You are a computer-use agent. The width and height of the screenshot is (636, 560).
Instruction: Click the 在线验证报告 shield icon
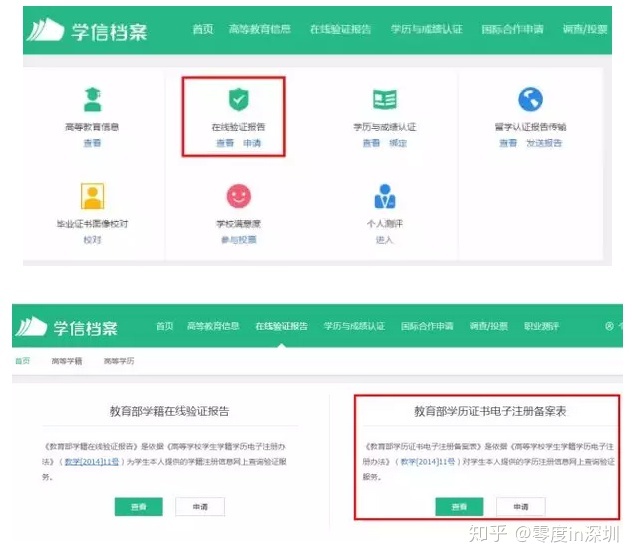[x=238, y=99]
